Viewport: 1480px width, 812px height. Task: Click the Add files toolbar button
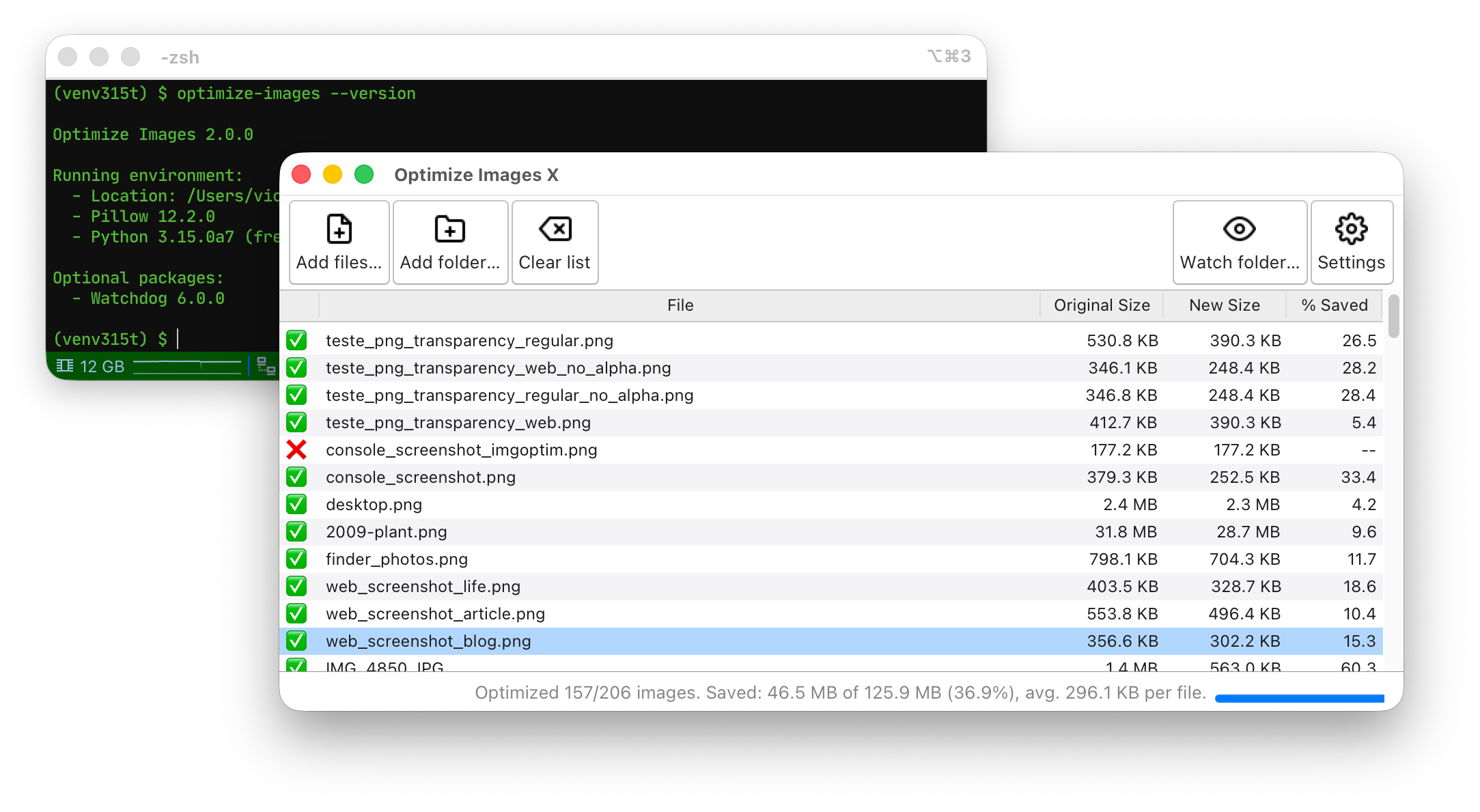tap(339, 242)
